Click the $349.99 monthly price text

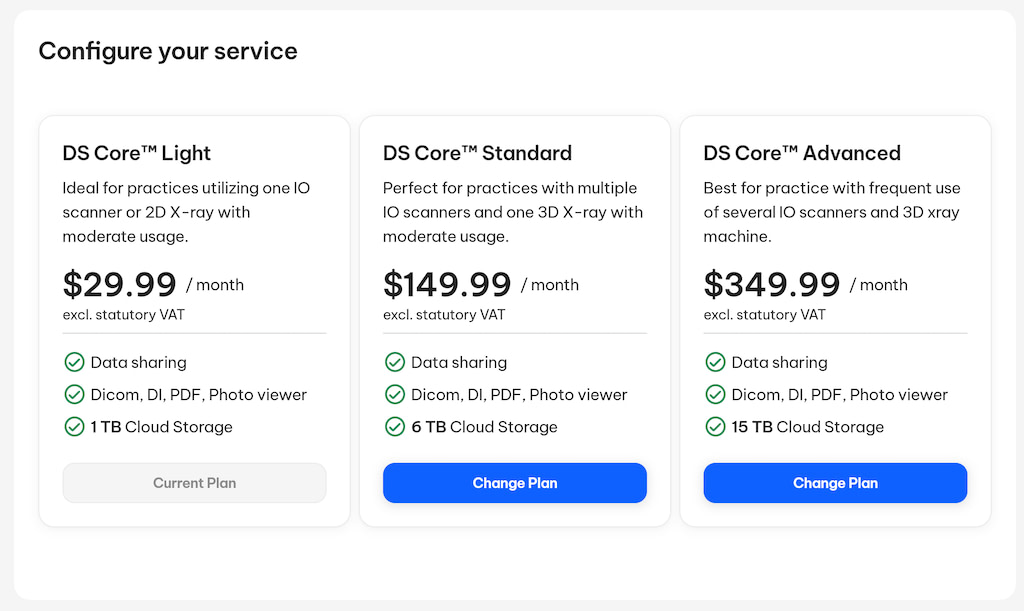(771, 284)
